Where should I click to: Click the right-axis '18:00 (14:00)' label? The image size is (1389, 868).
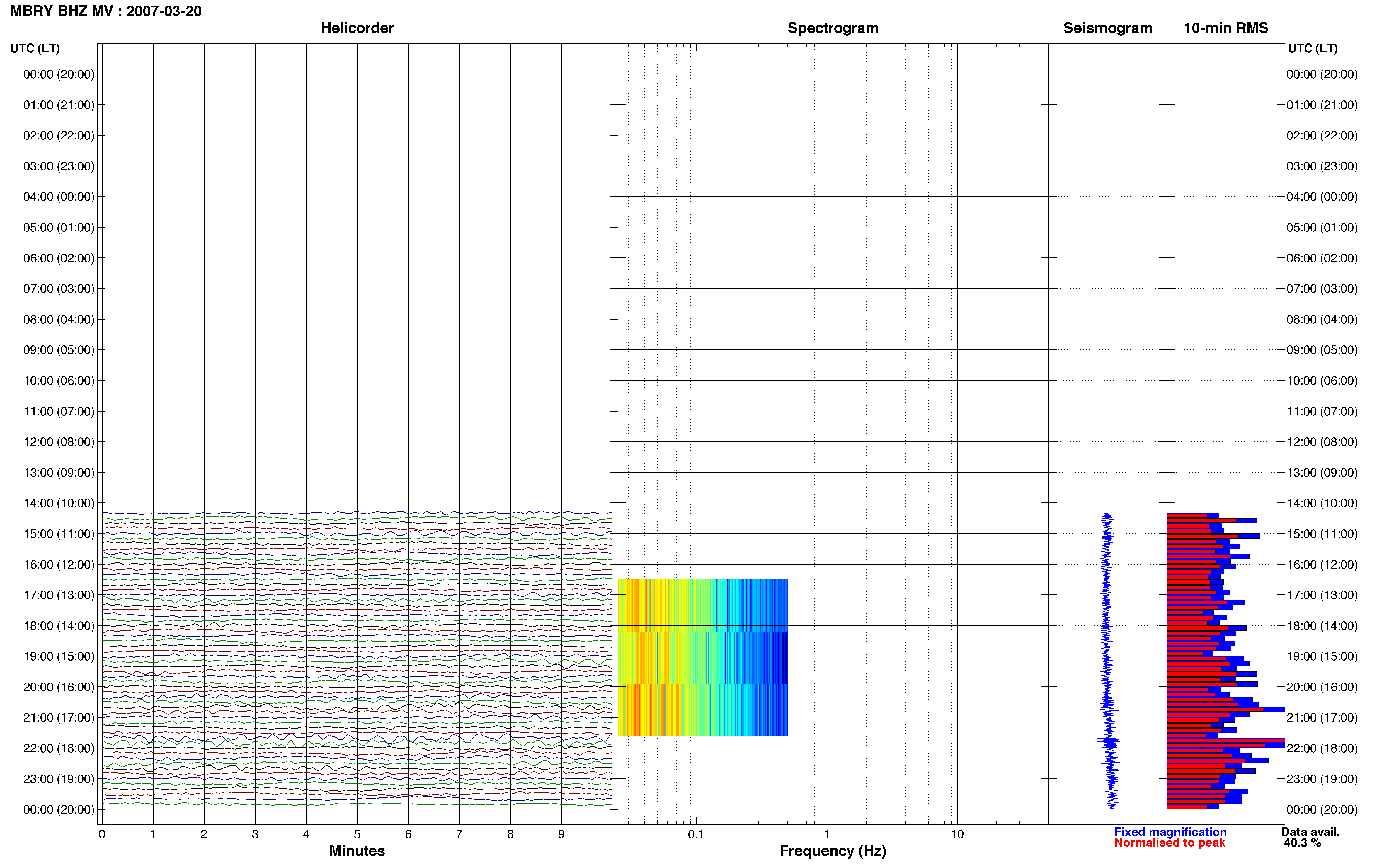(1322, 626)
